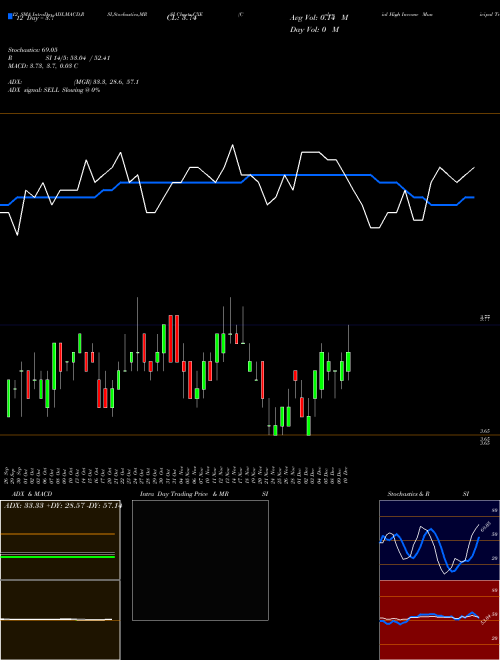This screenshot has width=500, height=660.
Task: Click the last green candlestick on the chart
Action: (348, 362)
